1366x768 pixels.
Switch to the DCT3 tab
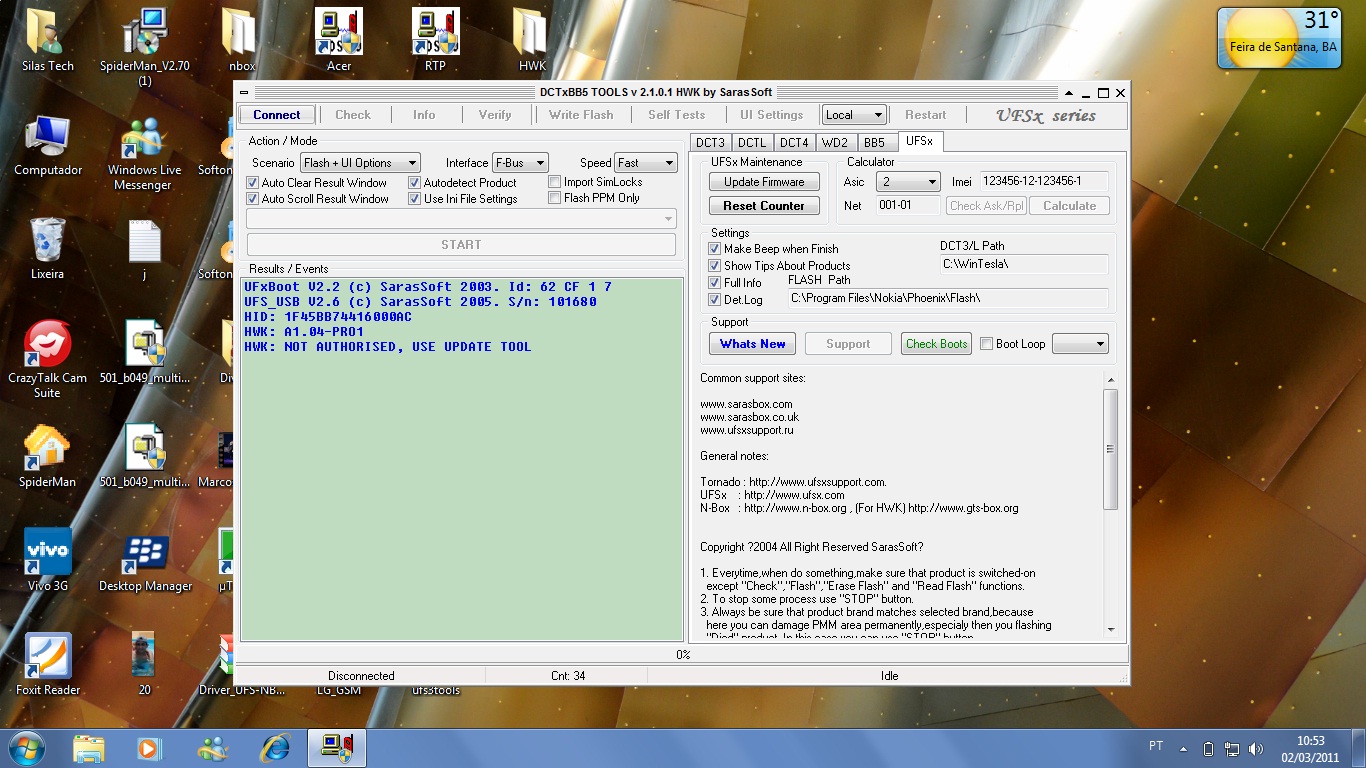tap(711, 143)
